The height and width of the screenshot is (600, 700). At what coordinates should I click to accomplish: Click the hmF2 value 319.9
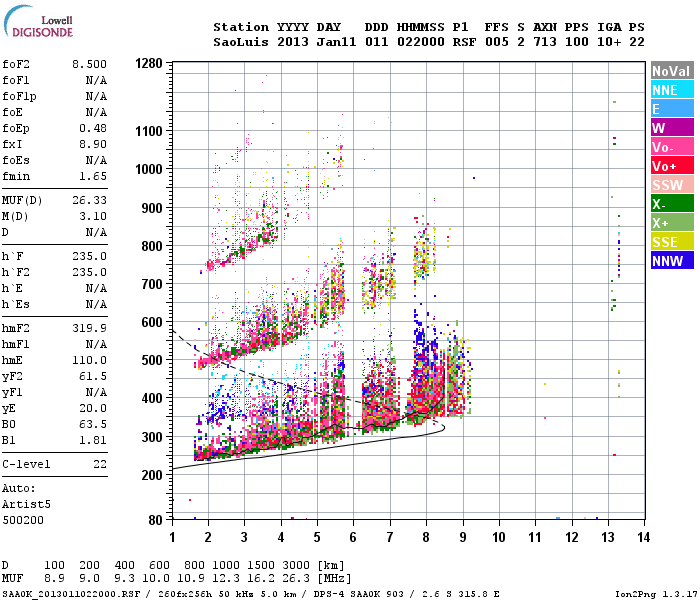click(89, 328)
